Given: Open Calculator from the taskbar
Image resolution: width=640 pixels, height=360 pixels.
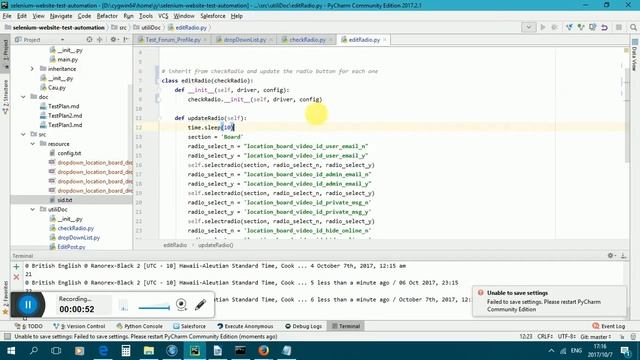Looking at the screenshot, I should tap(126, 351).
